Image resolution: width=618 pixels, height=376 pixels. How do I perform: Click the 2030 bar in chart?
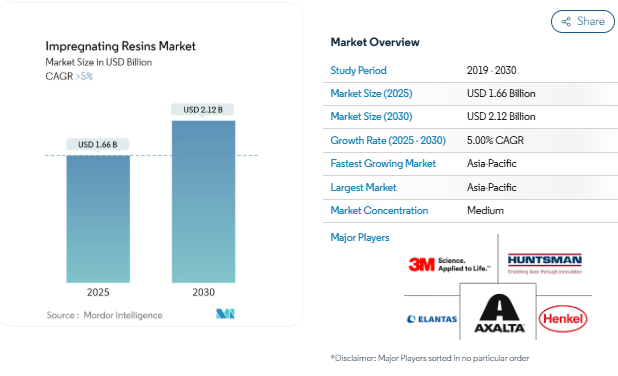click(x=203, y=201)
